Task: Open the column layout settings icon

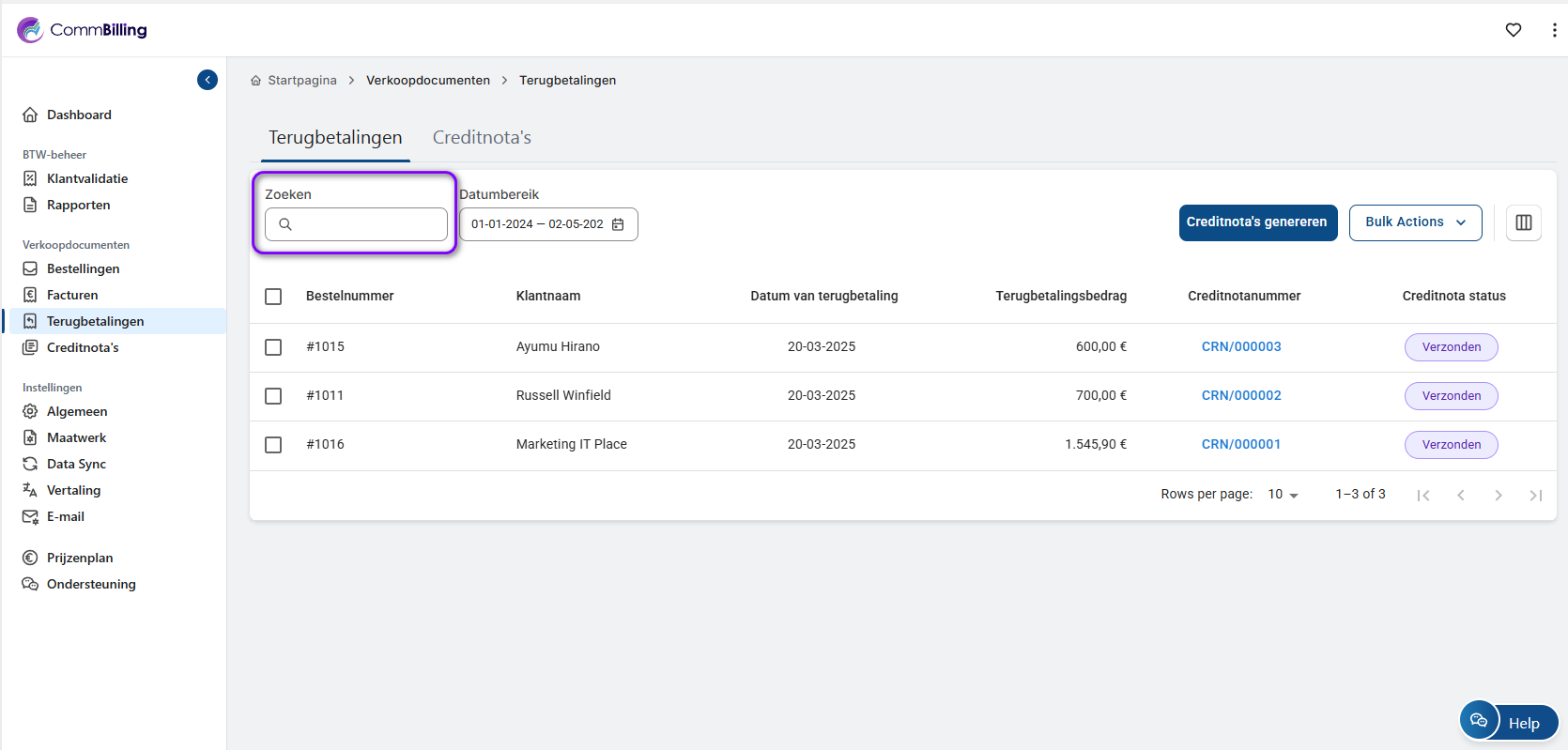Action: pos(1523,222)
